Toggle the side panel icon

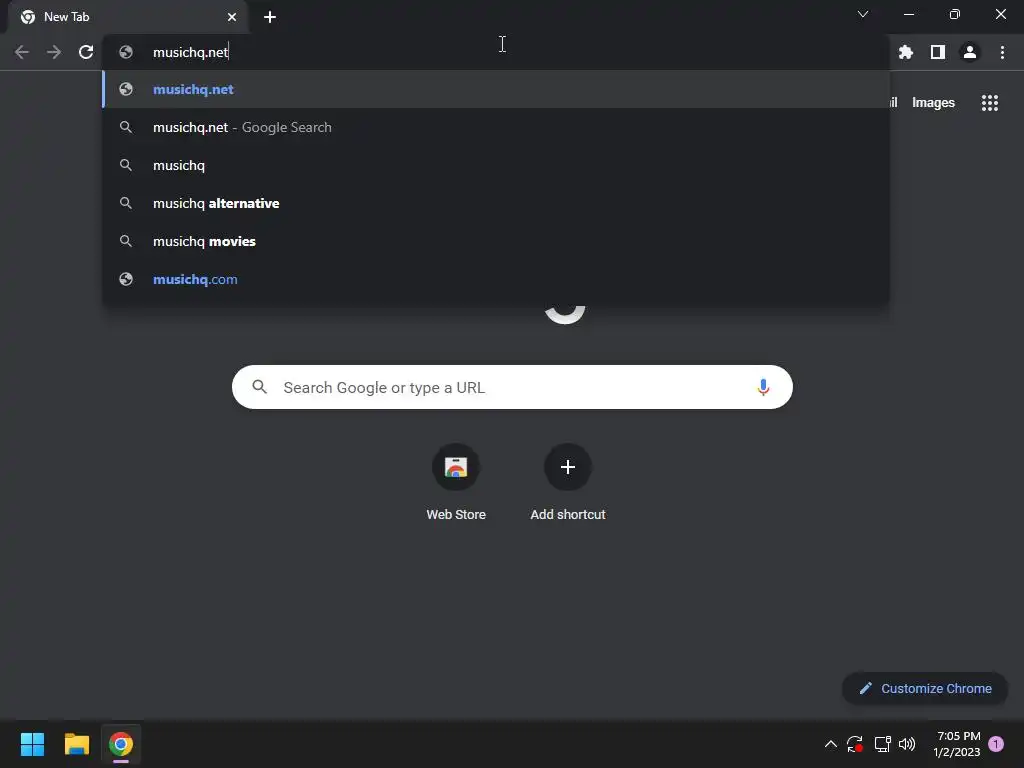click(938, 52)
